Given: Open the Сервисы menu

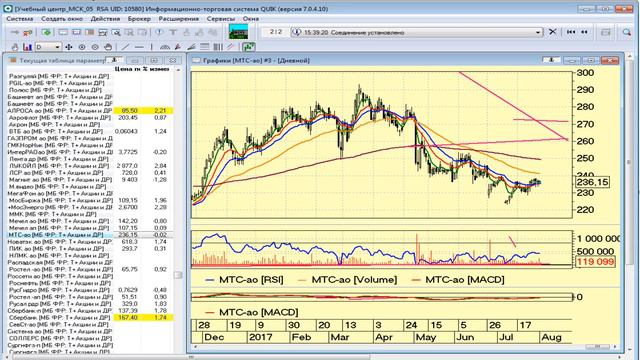Looking at the screenshot, I should point(220,19).
